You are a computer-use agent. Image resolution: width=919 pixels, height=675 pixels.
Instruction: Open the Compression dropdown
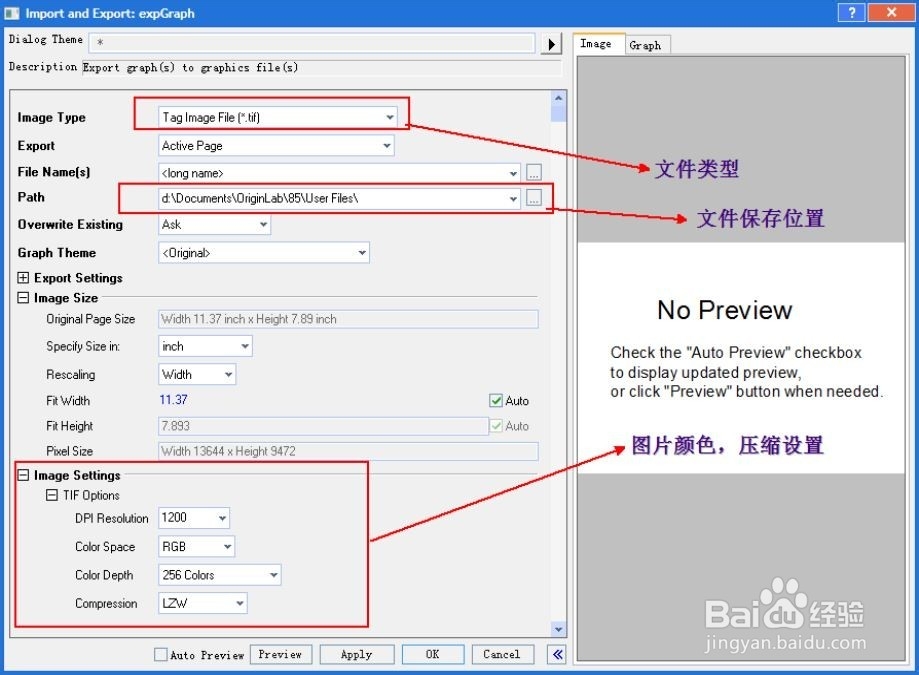pyautogui.click(x=203, y=603)
